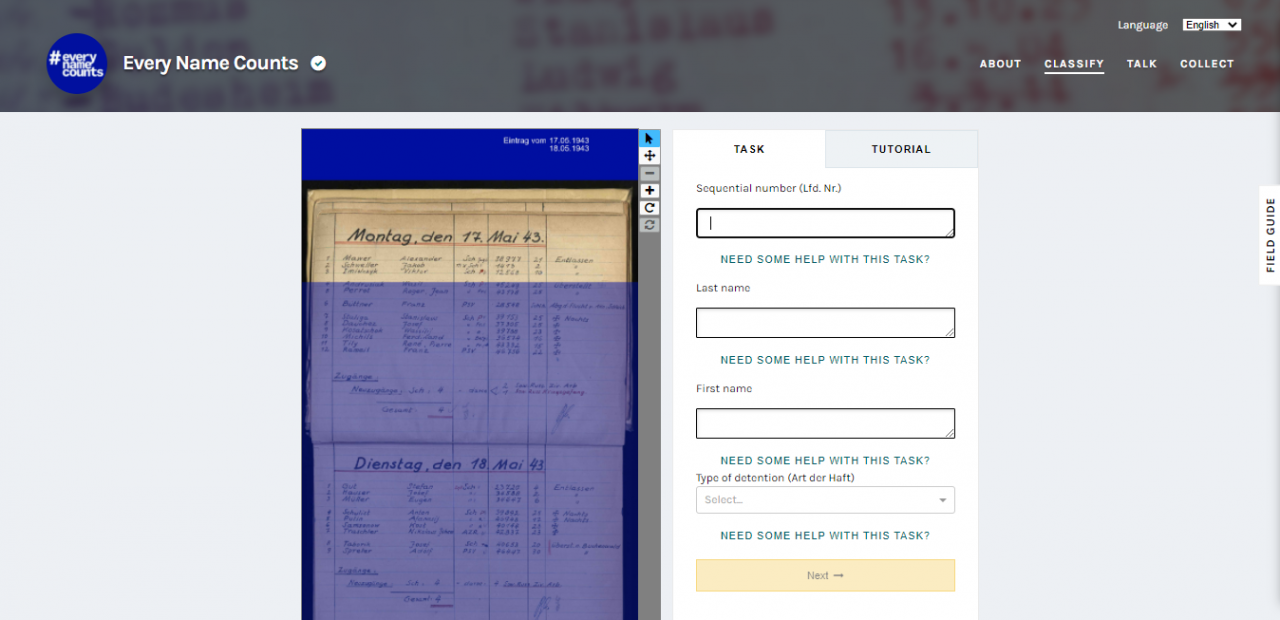
Task: Click the 'Dienstag, den 18. Mai 43' heading
Action: coord(449,464)
